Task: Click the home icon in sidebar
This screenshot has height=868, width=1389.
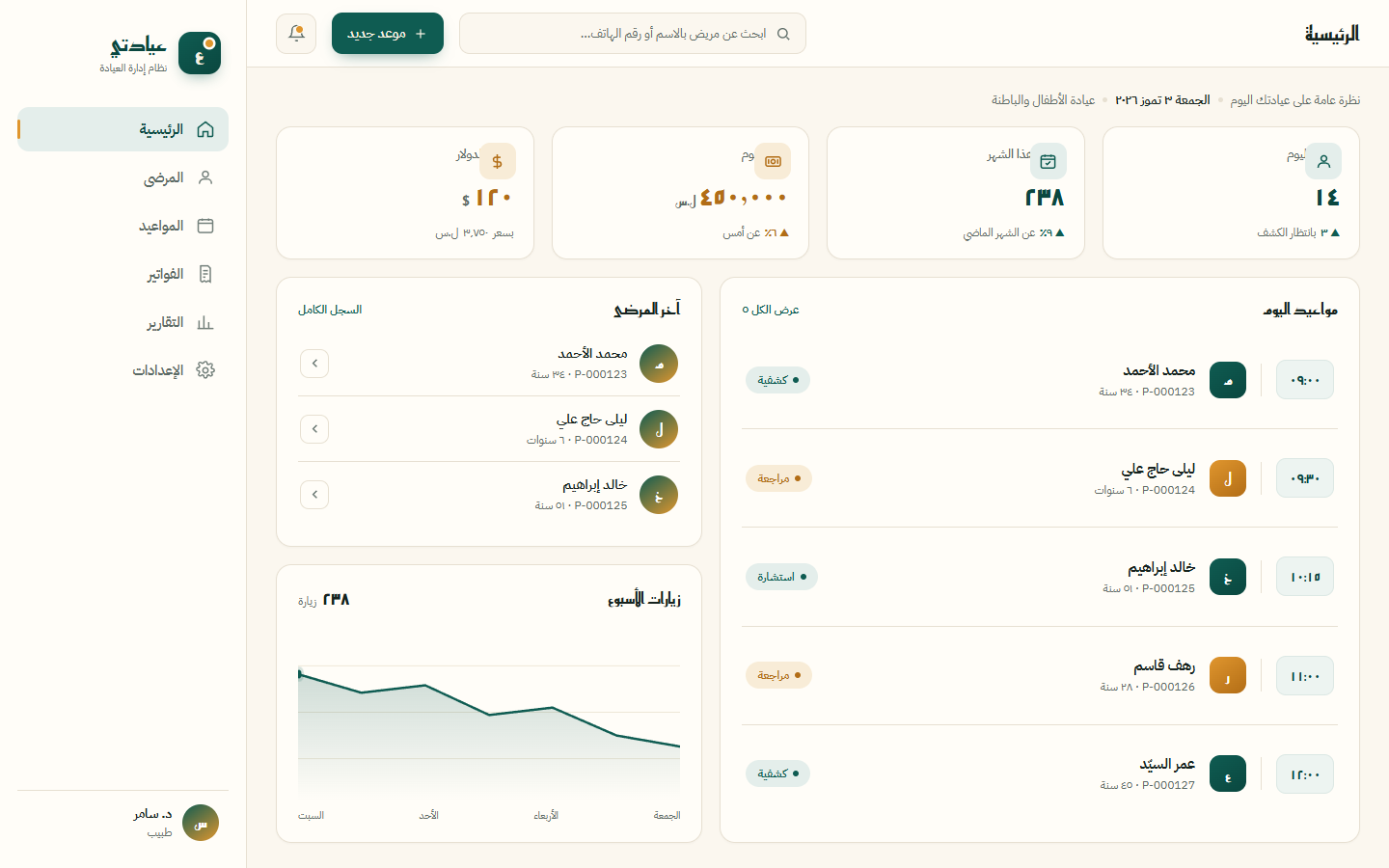Action: pos(205,129)
